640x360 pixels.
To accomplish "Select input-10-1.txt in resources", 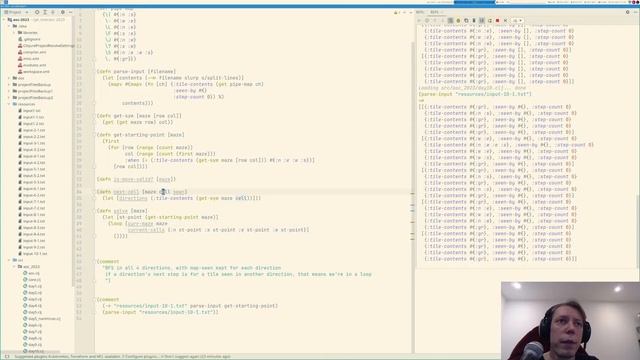I will click(x=33, y=253).
